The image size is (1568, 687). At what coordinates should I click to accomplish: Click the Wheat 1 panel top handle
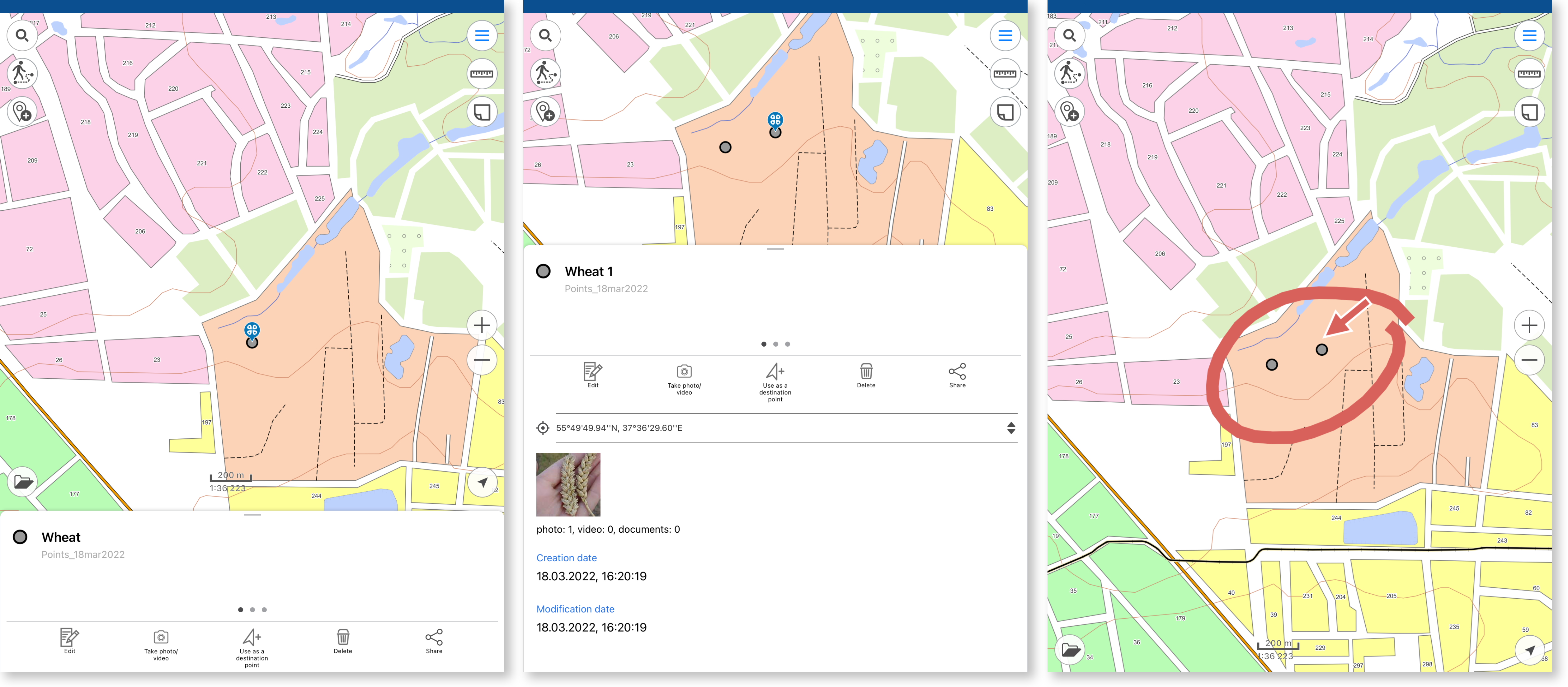(775, 249)
